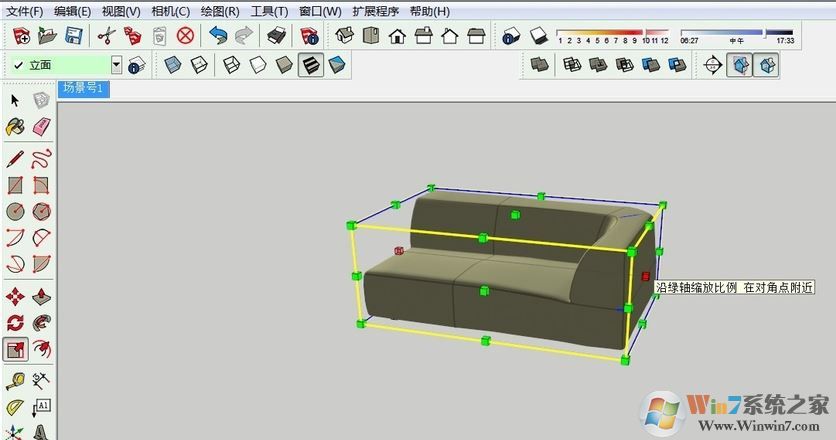Click the red Delete circle icon

185,36
